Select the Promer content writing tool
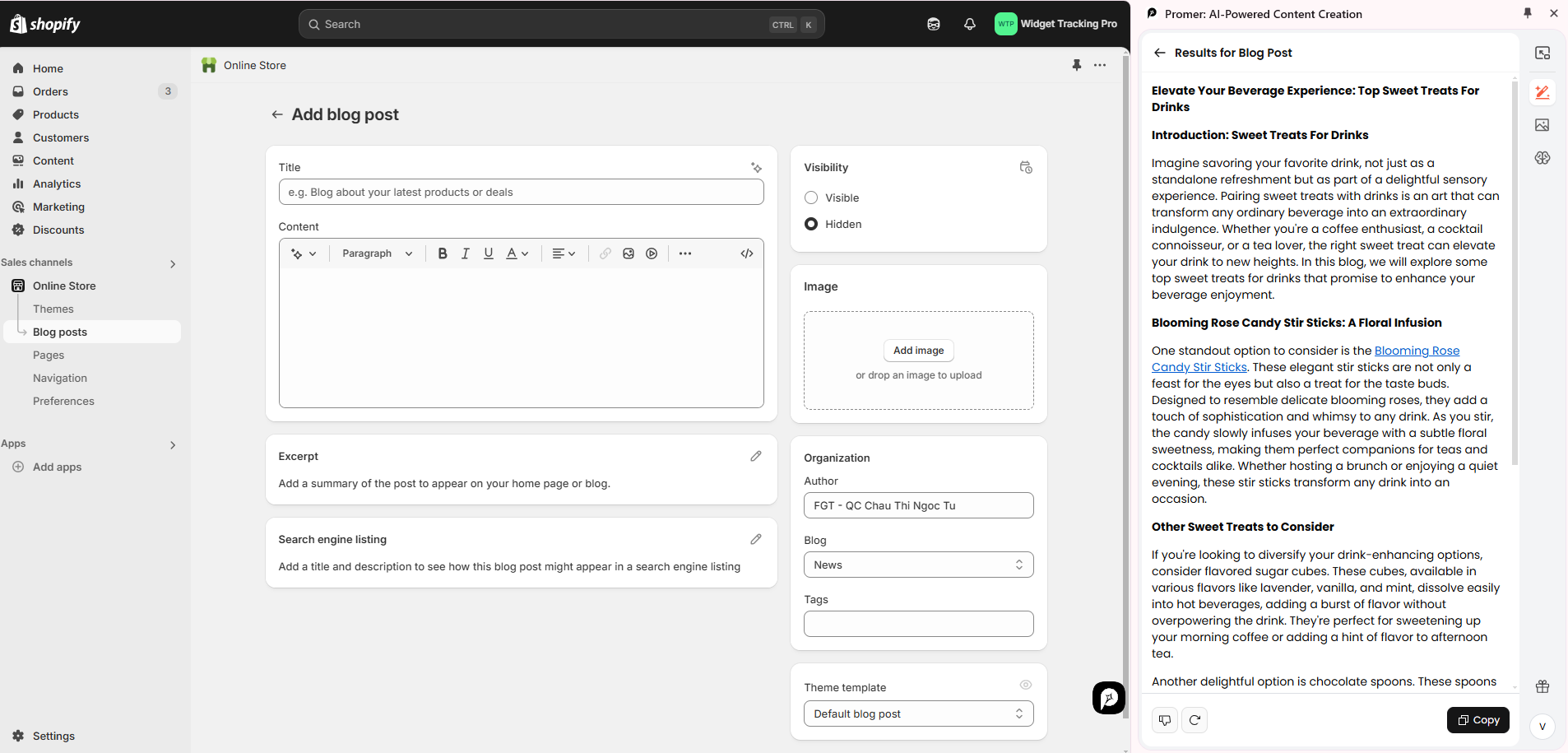This screenshot has width=1568, height=753. pyautogui.click(x=1542, y=92)
